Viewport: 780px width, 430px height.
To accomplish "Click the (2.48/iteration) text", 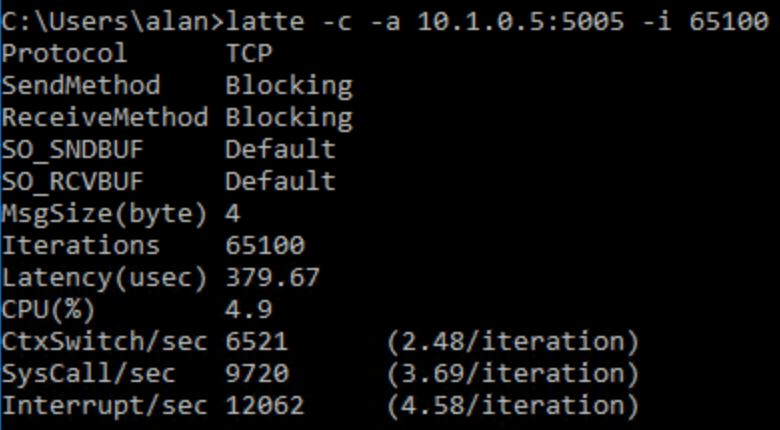I will (x=512, y=341).
